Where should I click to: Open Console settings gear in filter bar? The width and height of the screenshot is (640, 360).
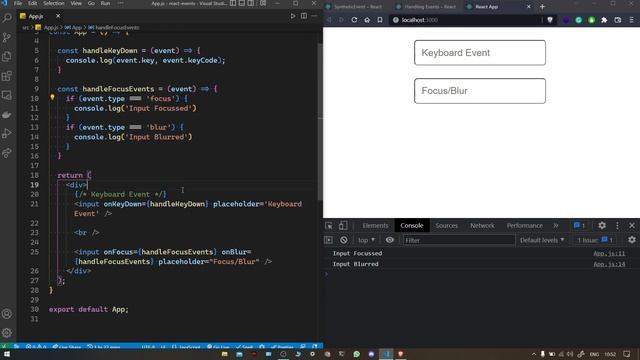[632, 240]
